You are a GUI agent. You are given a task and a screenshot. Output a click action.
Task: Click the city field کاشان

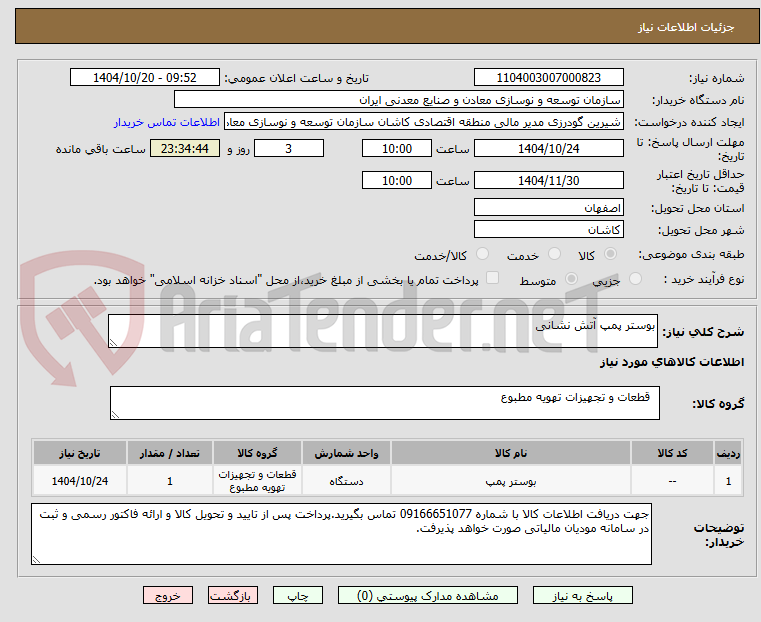(548, 229)
